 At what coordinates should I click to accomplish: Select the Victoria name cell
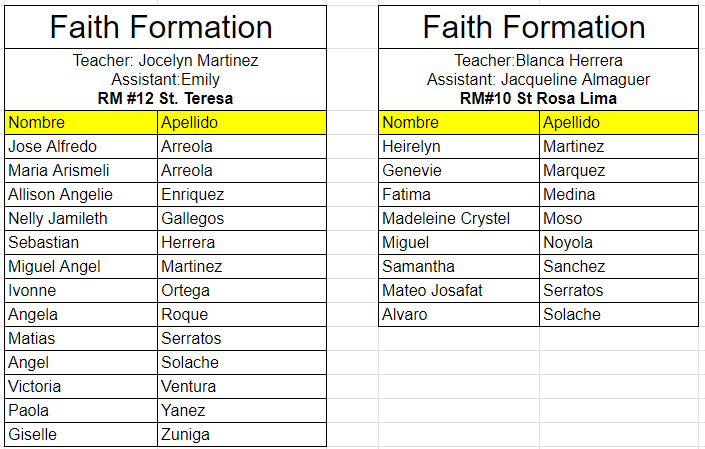tap(80, 387)
